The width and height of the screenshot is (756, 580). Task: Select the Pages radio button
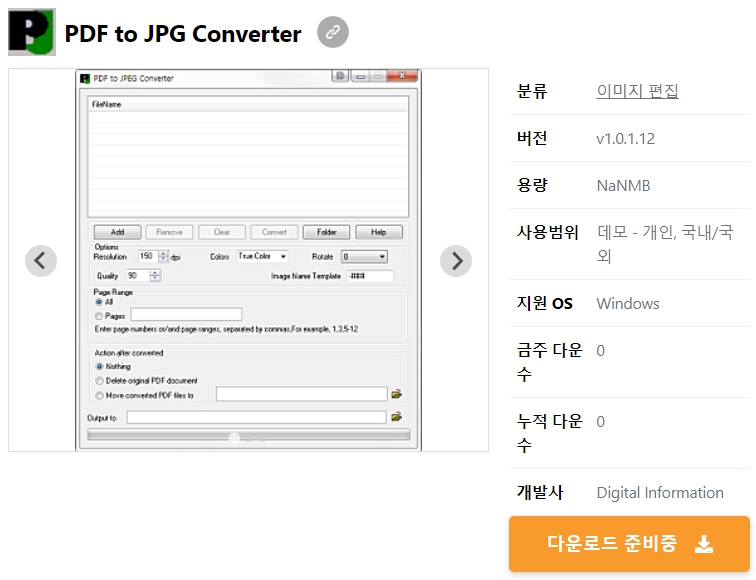[99, 316]
